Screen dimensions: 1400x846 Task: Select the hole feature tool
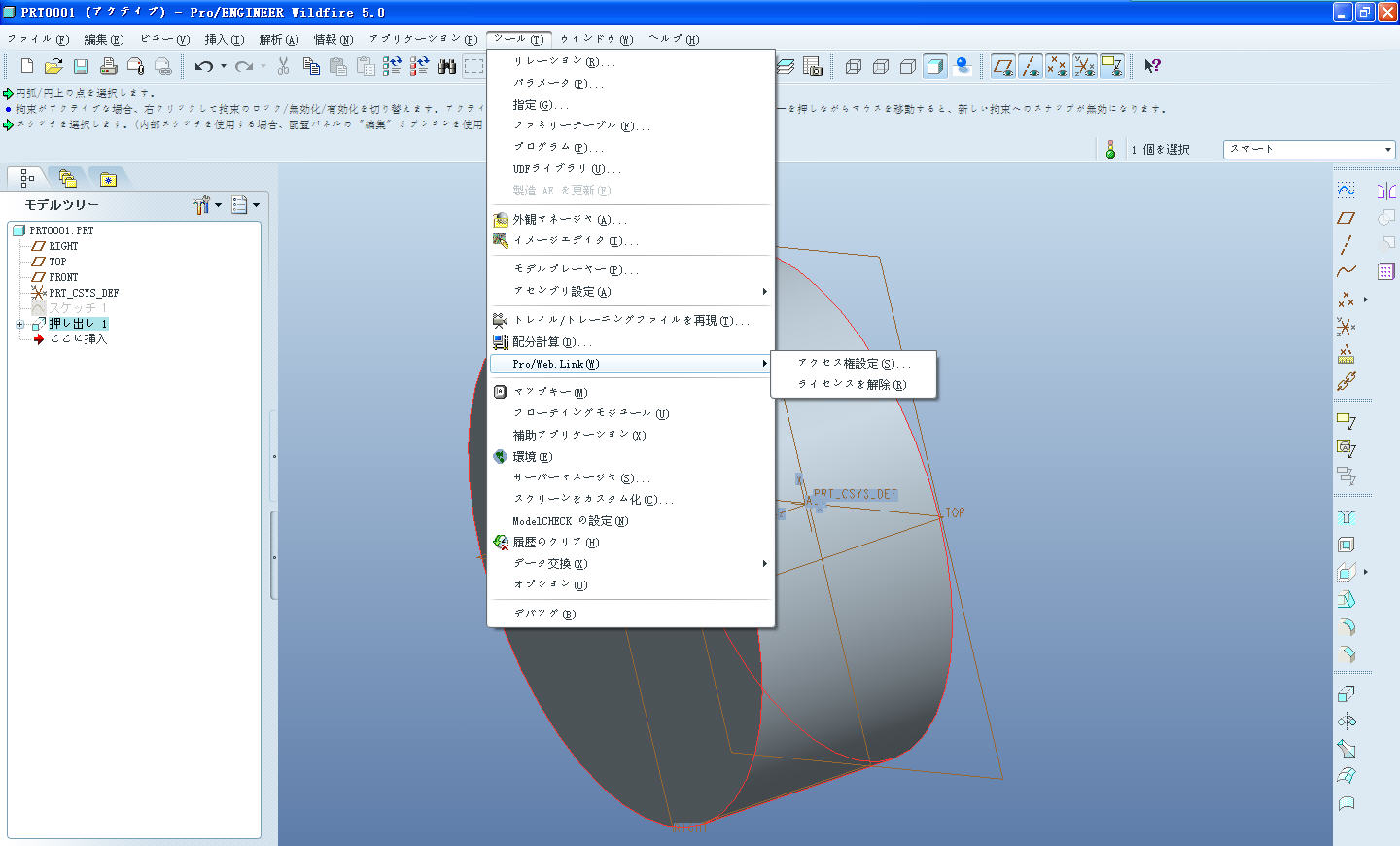[1347, 517]
